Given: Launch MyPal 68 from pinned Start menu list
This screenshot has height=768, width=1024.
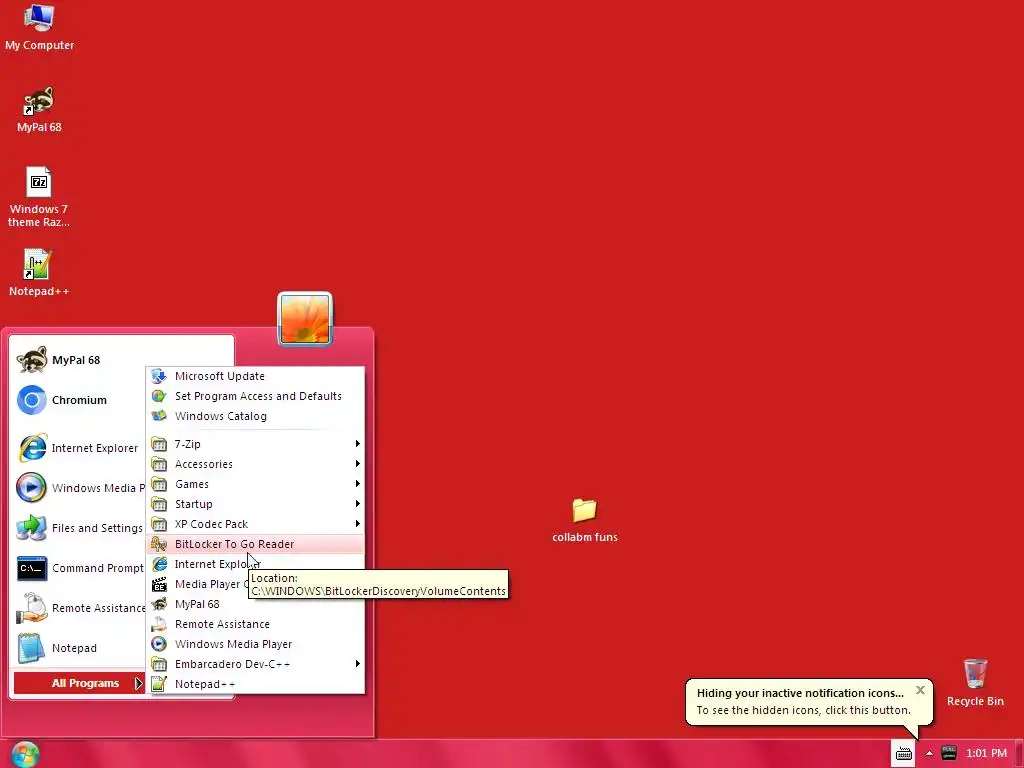Looking at the screenshot, I should 78,360.
